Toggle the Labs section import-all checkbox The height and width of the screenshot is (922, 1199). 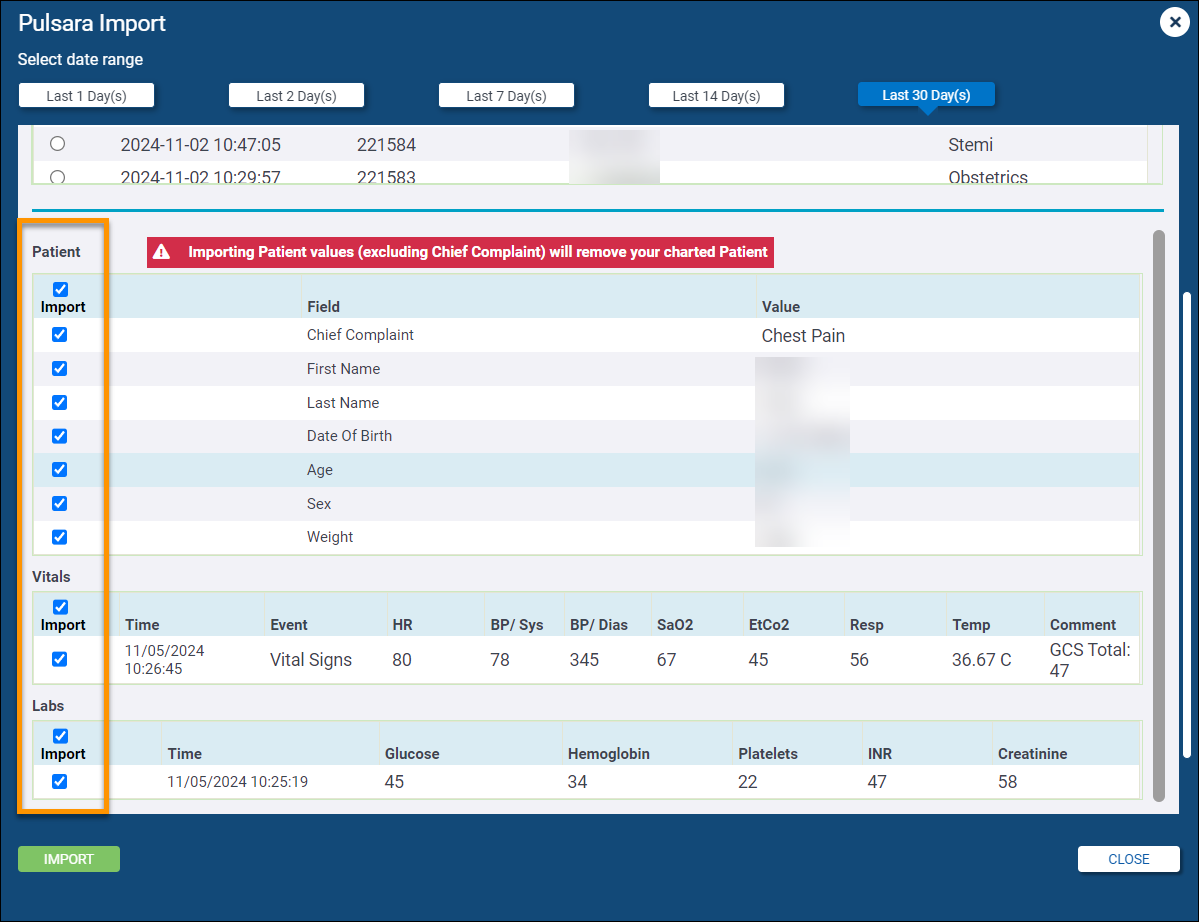(x=60, y=736)
